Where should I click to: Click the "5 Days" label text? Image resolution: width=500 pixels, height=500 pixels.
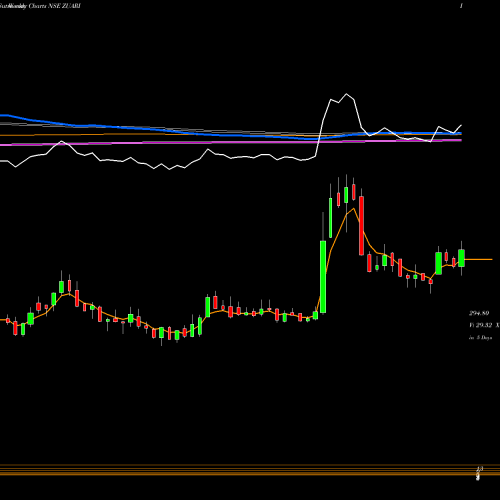(484, 338)
